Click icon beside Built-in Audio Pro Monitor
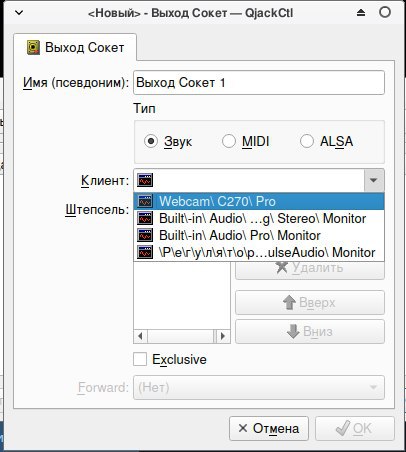The image size is (406, 452). coord(145,235)
